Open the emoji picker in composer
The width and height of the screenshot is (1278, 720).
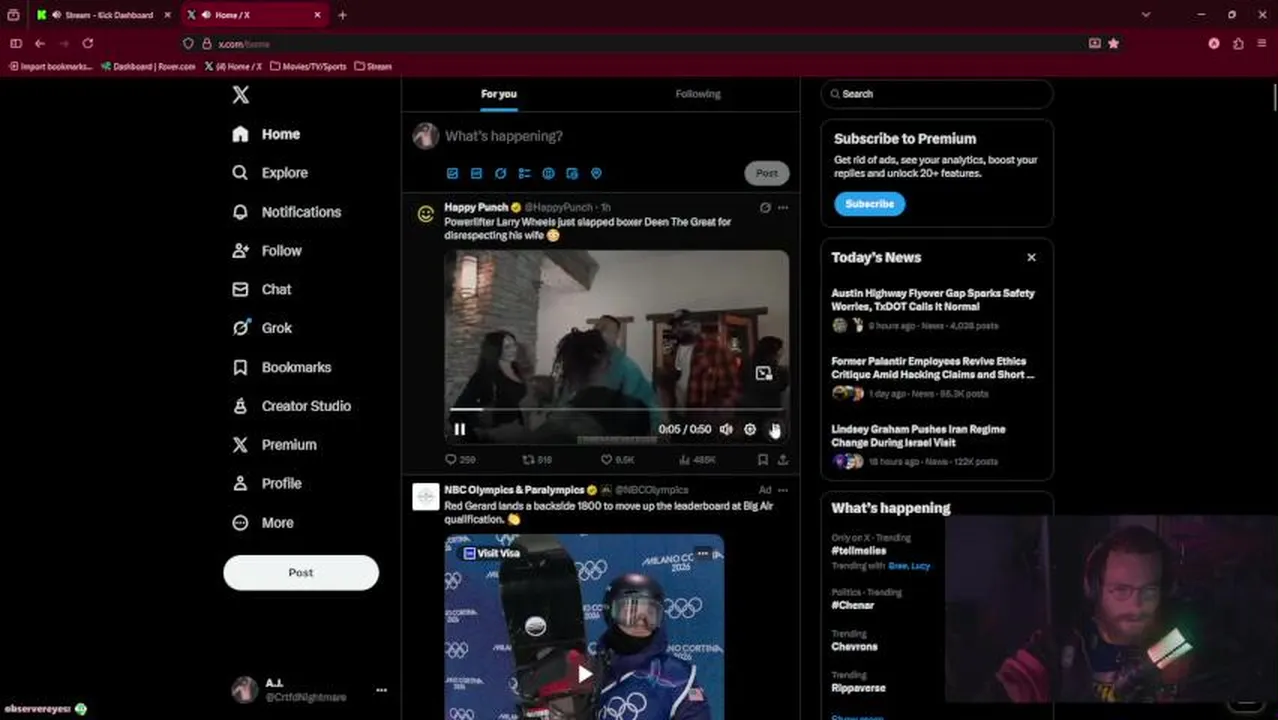pos(548,173)
